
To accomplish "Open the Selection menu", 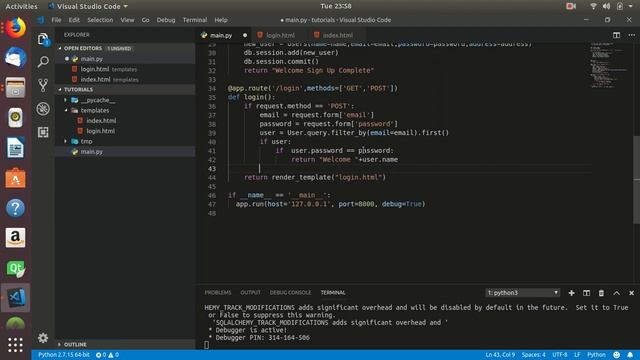I will click(x=100, y=20).
